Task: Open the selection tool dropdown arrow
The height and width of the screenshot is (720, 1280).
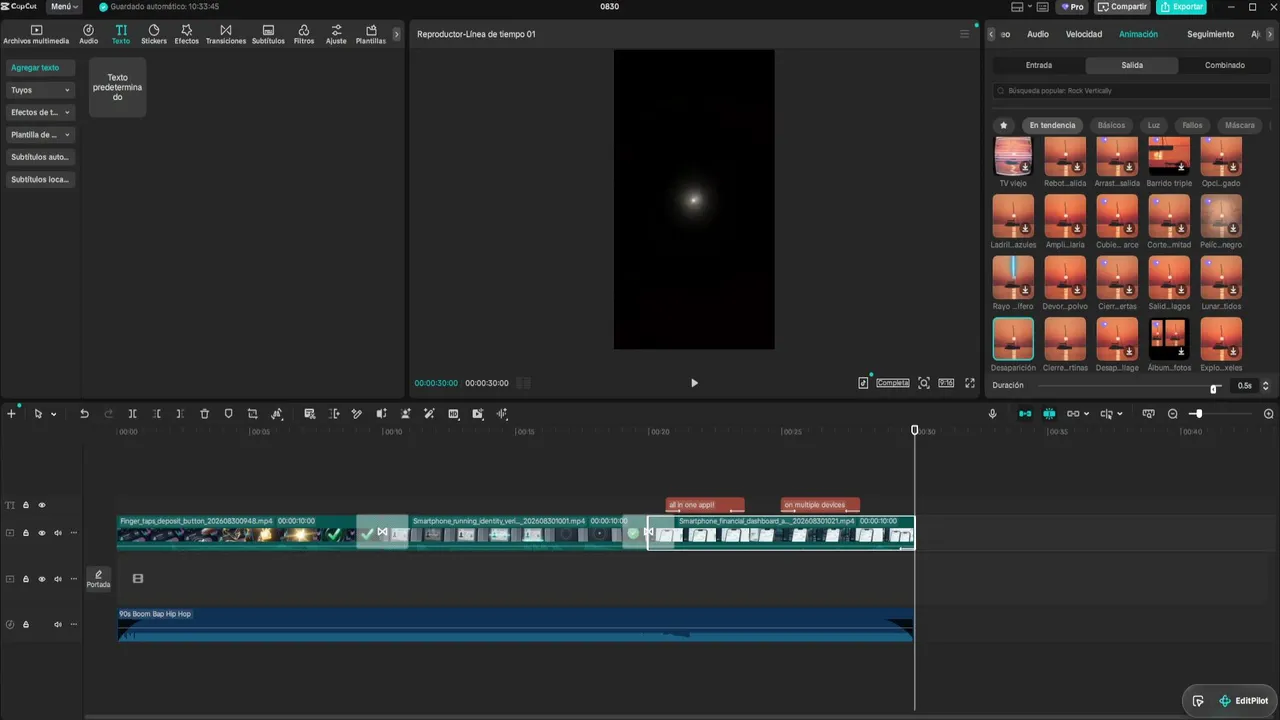Action: point(54,414)
